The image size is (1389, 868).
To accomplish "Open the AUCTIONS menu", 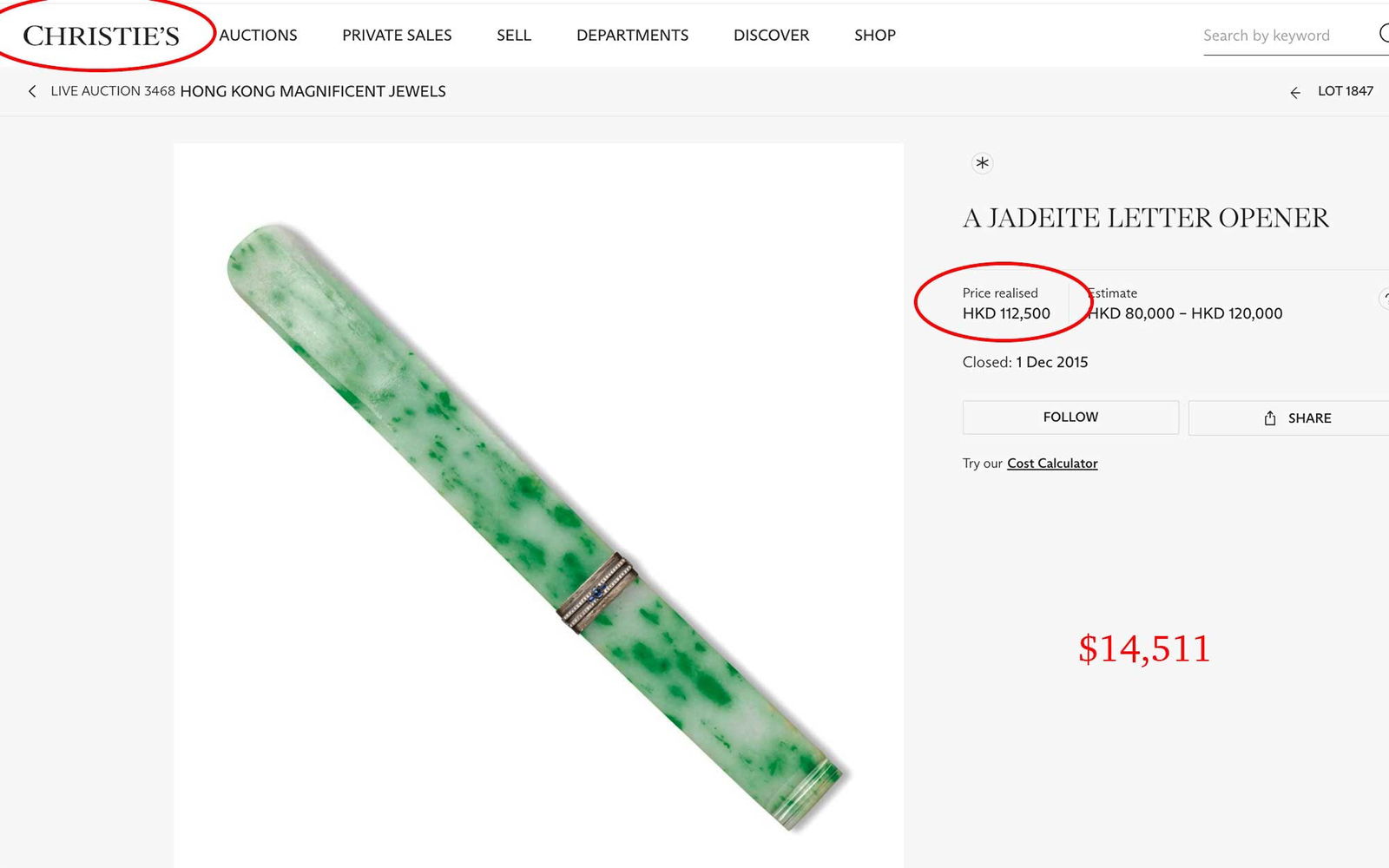I will coord(258,35).
